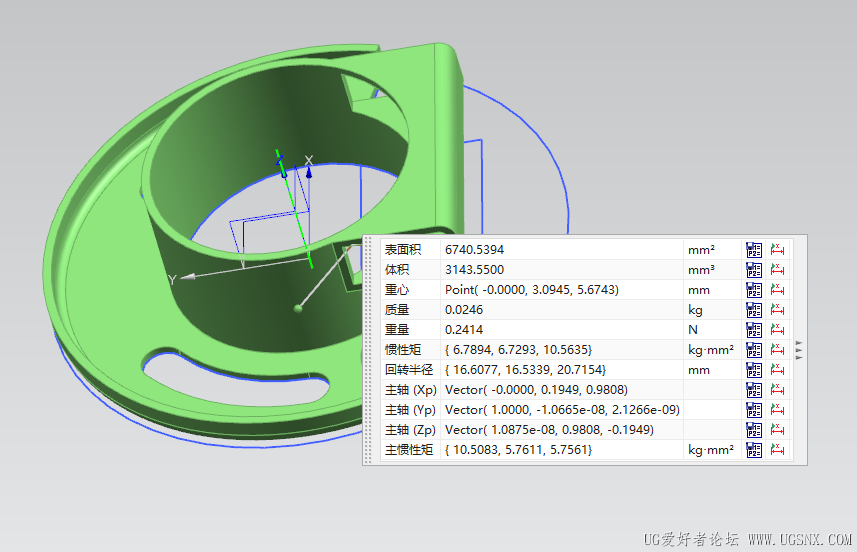
Task: Select the weight value 0.2414
Action: click(463, 330)
